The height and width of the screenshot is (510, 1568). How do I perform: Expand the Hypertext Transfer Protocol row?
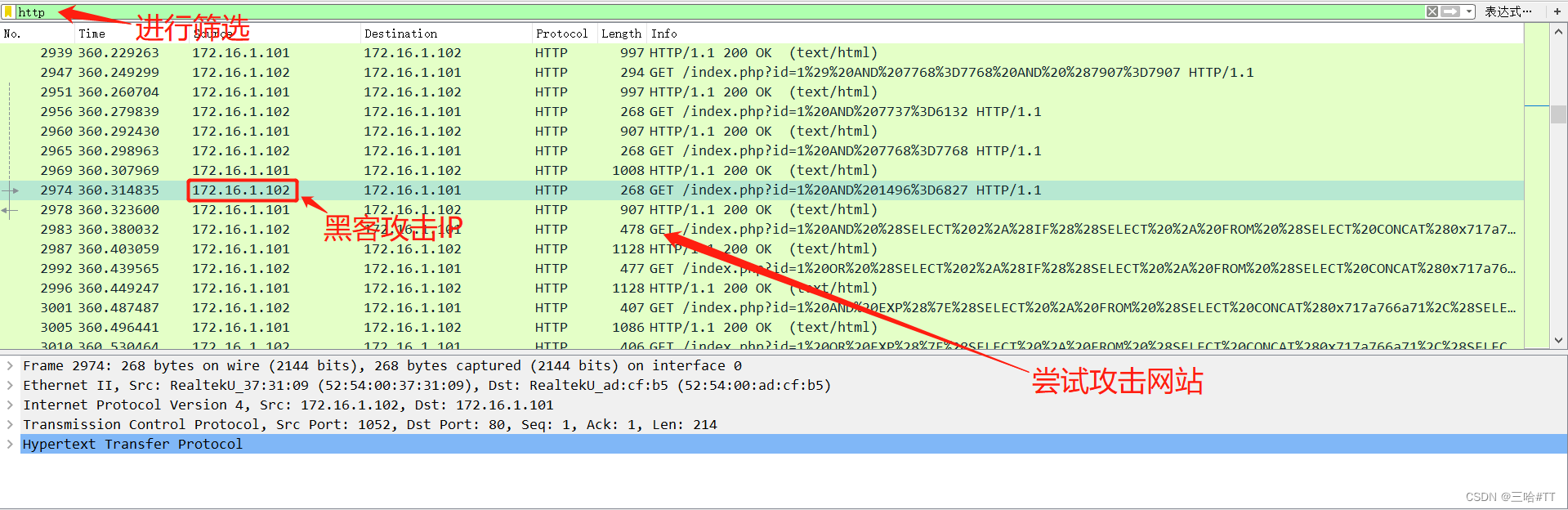click(10, 444)
